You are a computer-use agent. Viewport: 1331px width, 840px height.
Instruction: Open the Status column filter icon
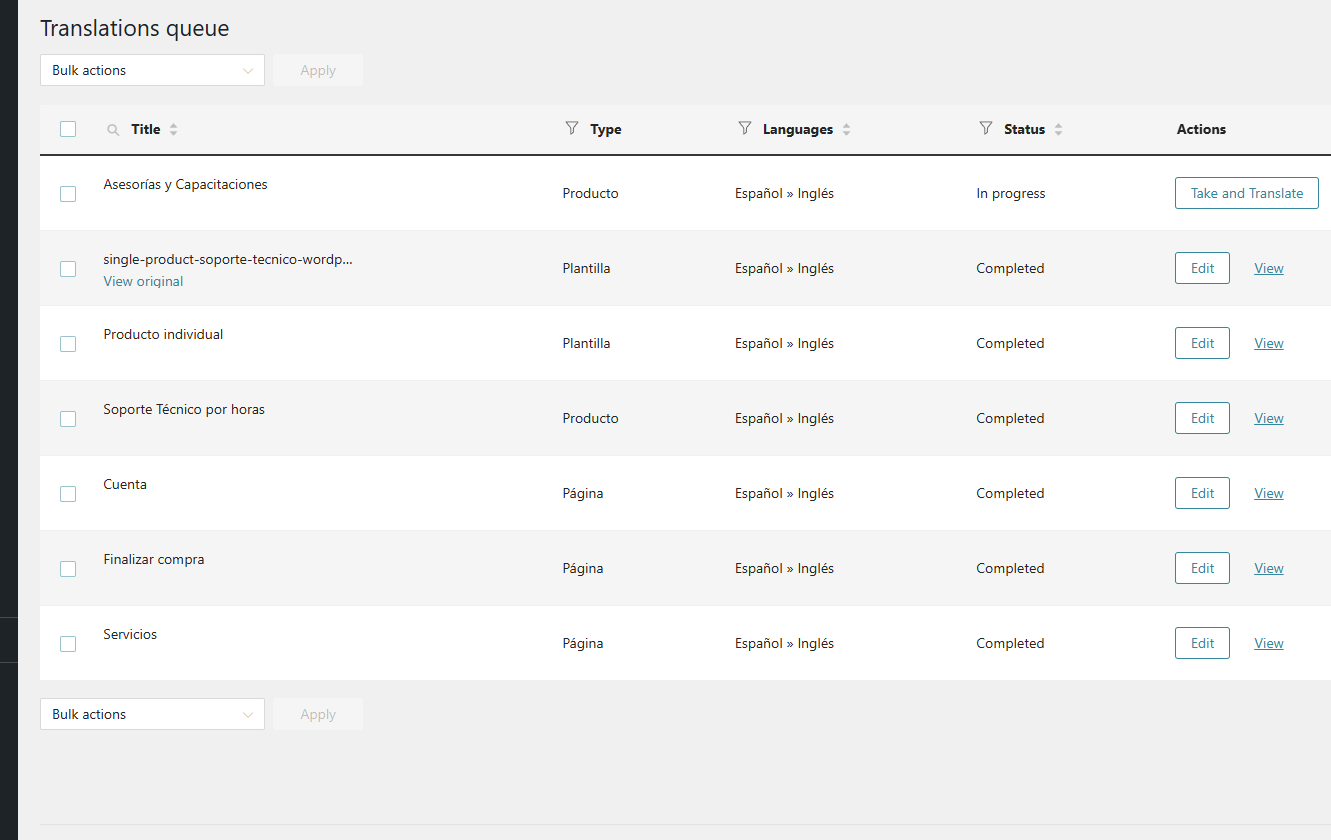(x=986, y=128)
